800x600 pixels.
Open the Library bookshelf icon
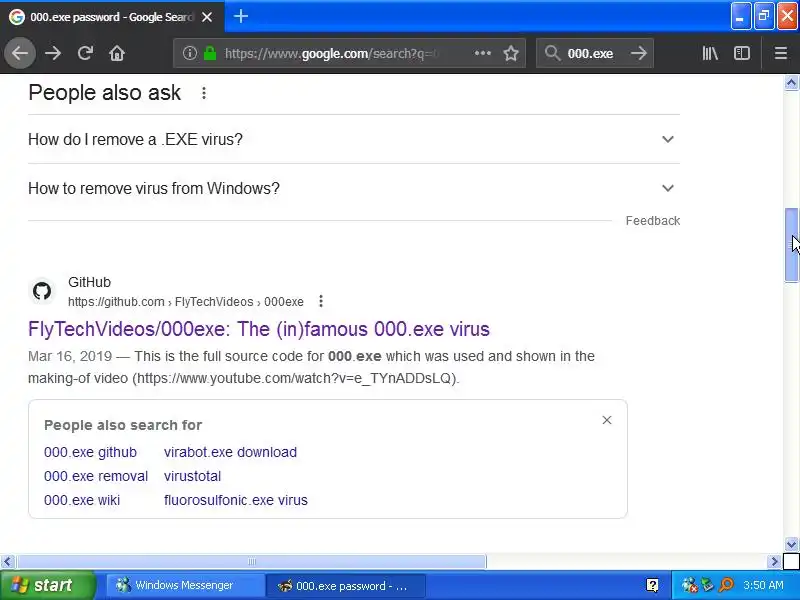tap(710, 53)
